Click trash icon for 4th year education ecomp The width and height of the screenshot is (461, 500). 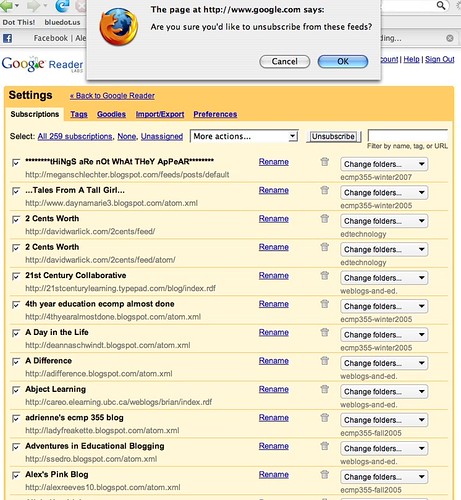click(324, 304)
